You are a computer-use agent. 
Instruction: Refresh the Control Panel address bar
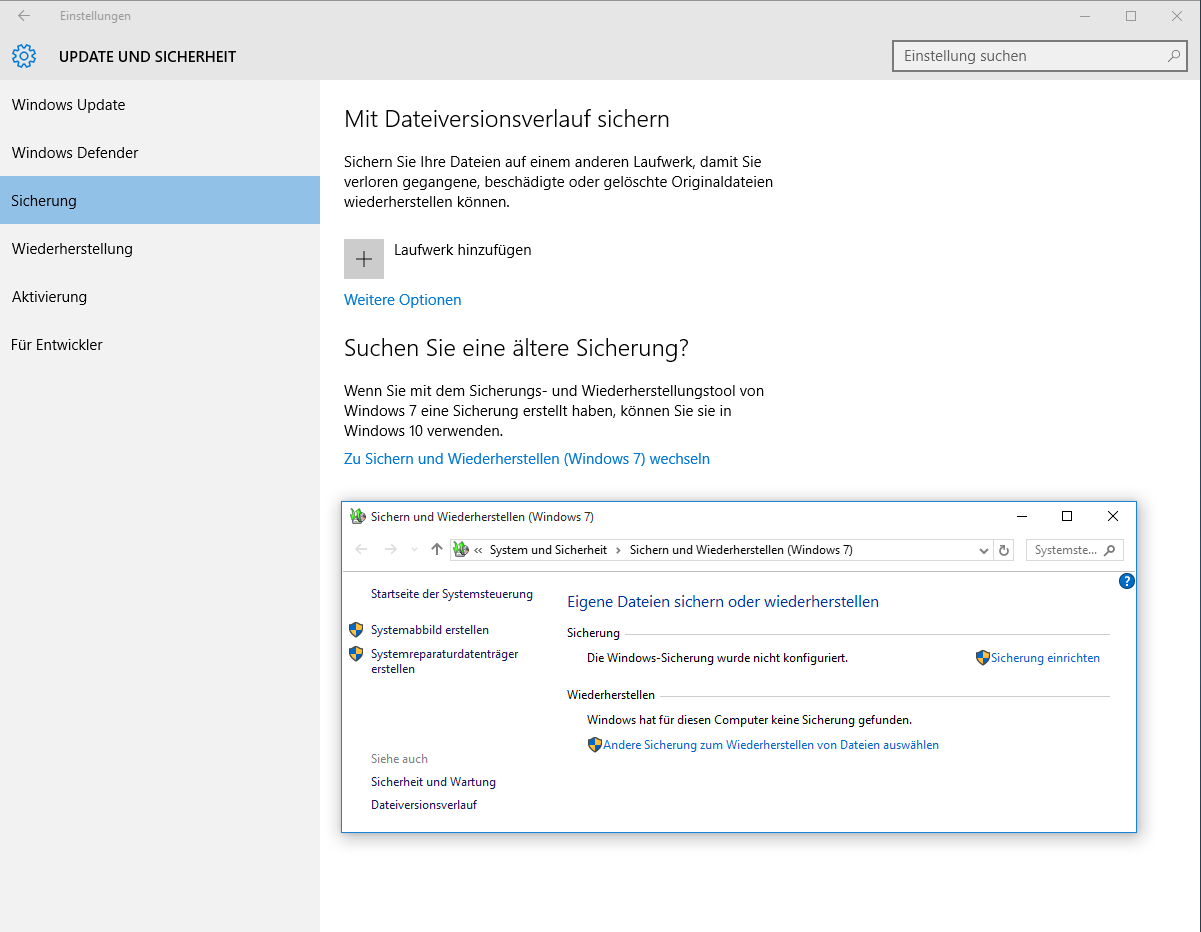click(1005, 550)
